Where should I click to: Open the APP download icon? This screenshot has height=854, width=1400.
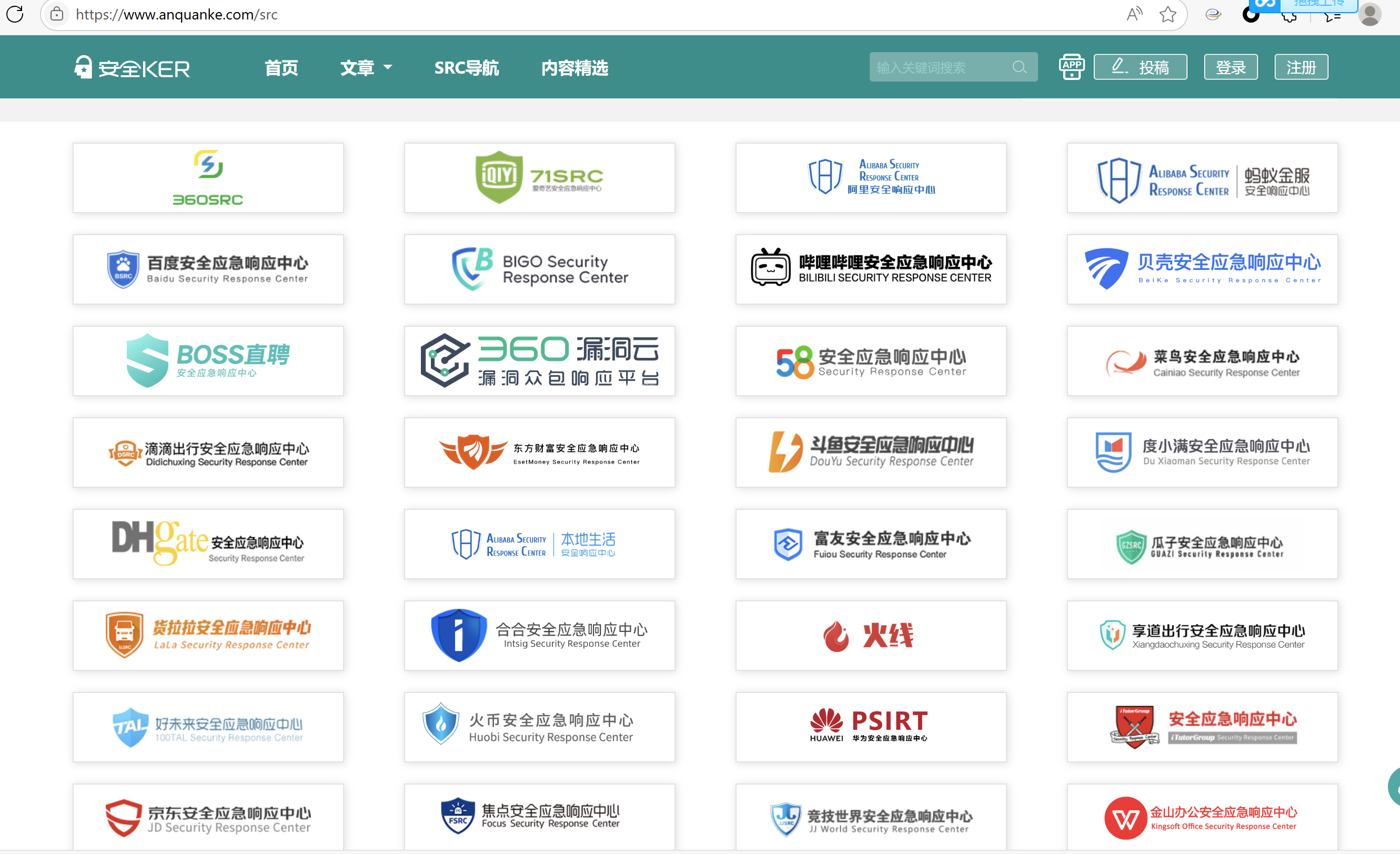tap(1071, 67)
